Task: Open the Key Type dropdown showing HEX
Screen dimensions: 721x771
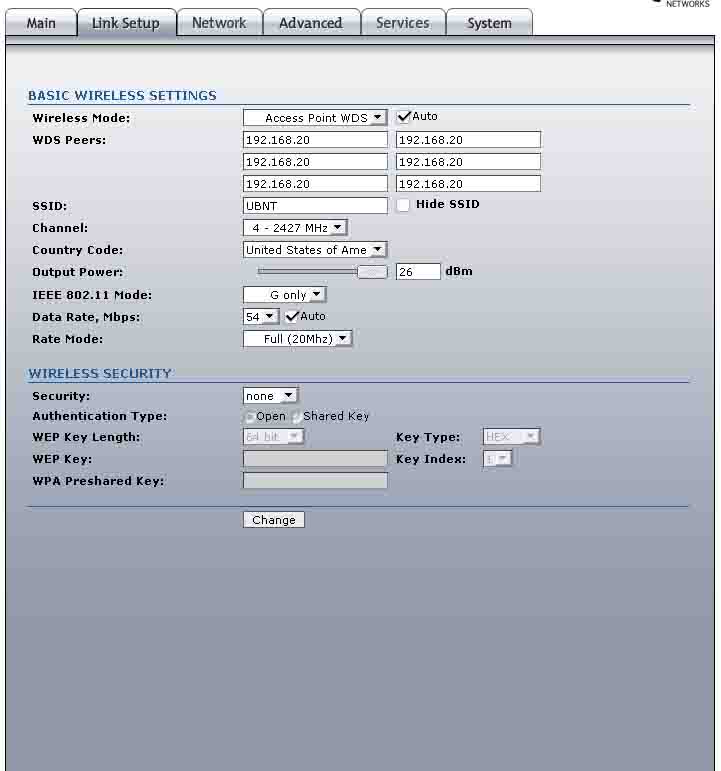Action: pyautogui.click(x=511, y=437)
